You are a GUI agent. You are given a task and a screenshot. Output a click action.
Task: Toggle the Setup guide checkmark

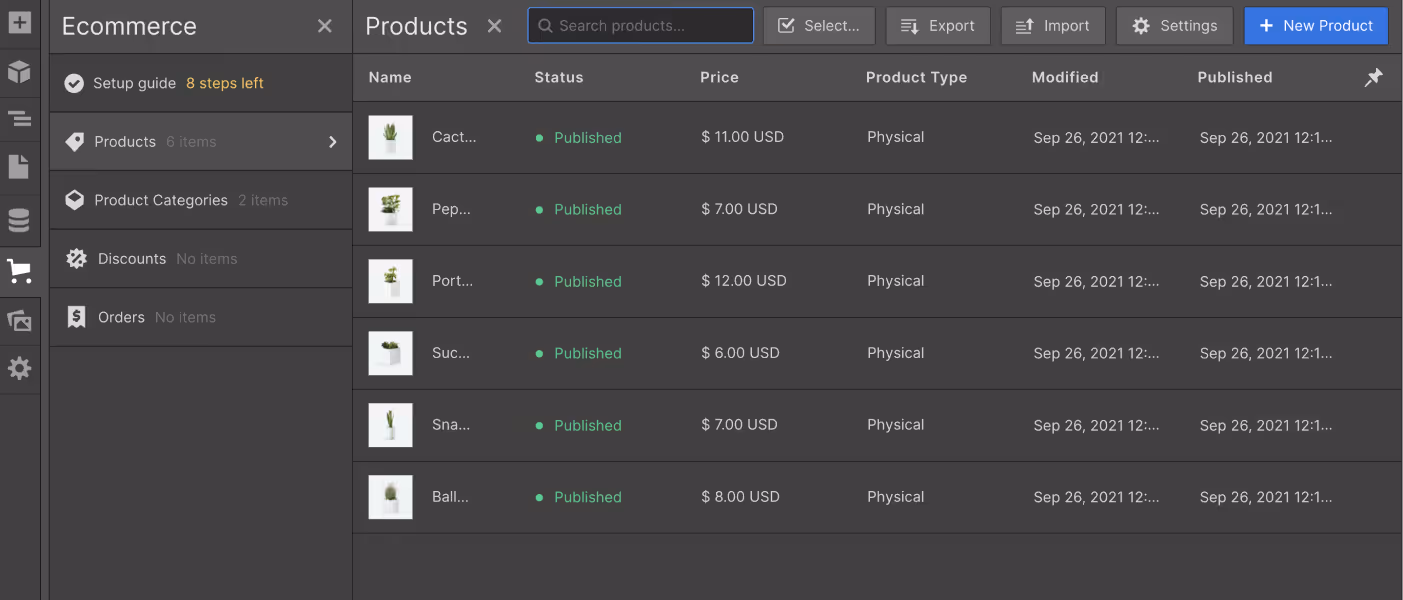[x=74, y=83]
